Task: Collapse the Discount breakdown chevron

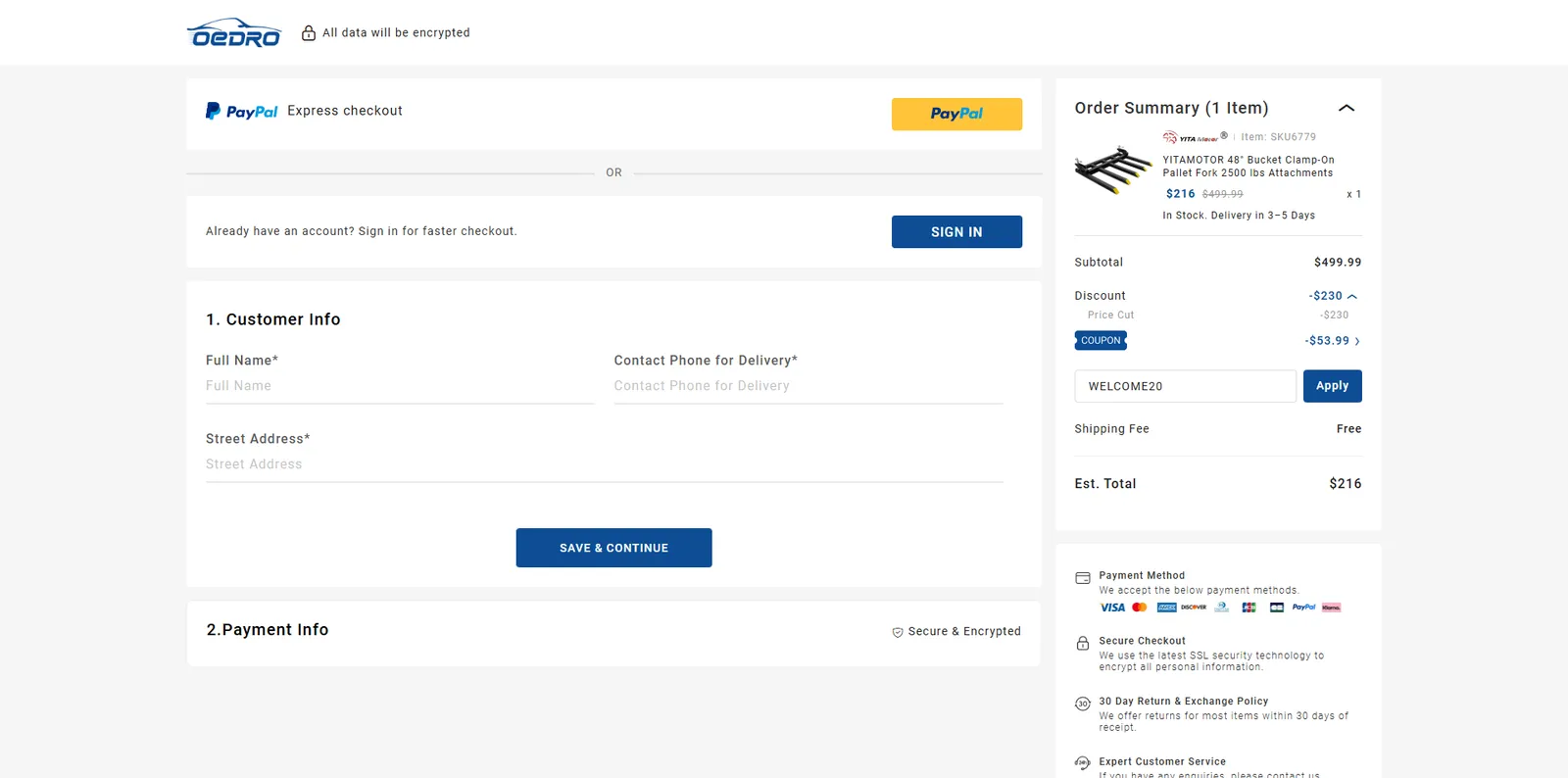Action: point(1352,296)
